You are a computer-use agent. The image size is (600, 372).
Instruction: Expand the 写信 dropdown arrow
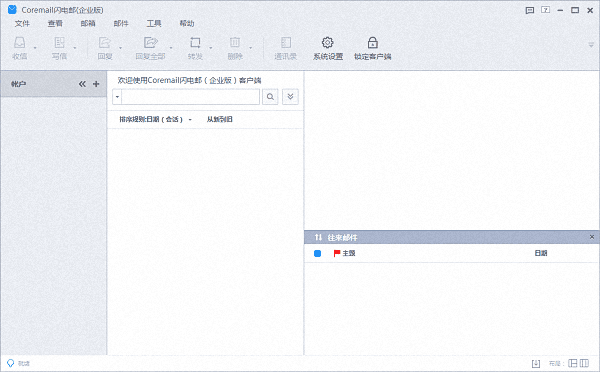click(x=75, y=48)
